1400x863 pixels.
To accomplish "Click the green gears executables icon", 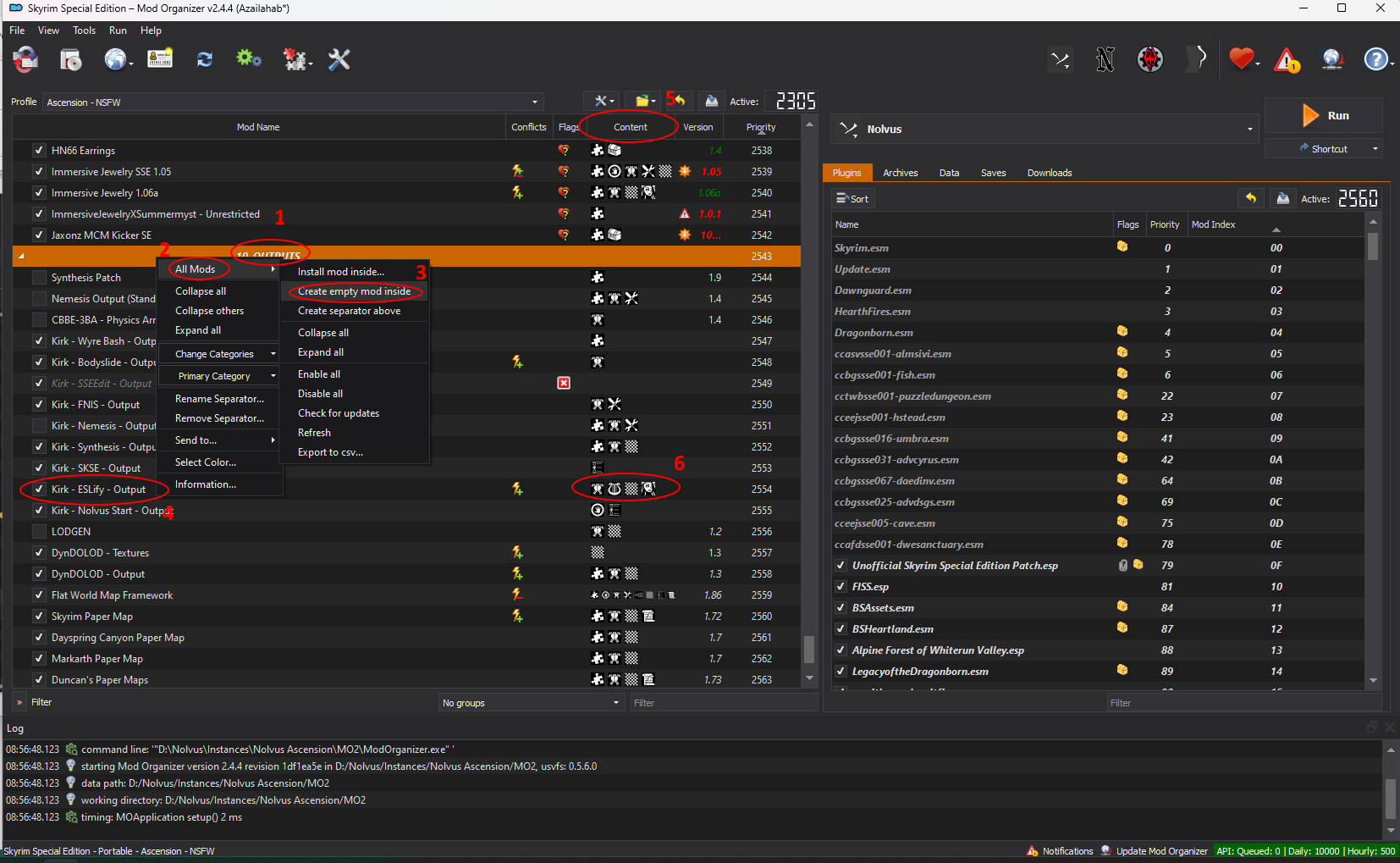I will click(248, 59).
